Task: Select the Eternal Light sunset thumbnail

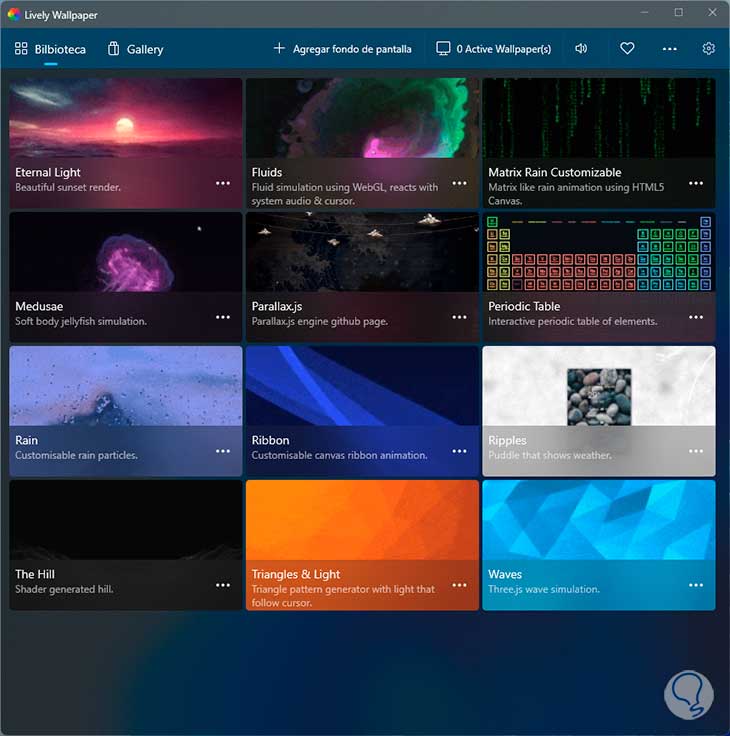Action: coord(126,118)
